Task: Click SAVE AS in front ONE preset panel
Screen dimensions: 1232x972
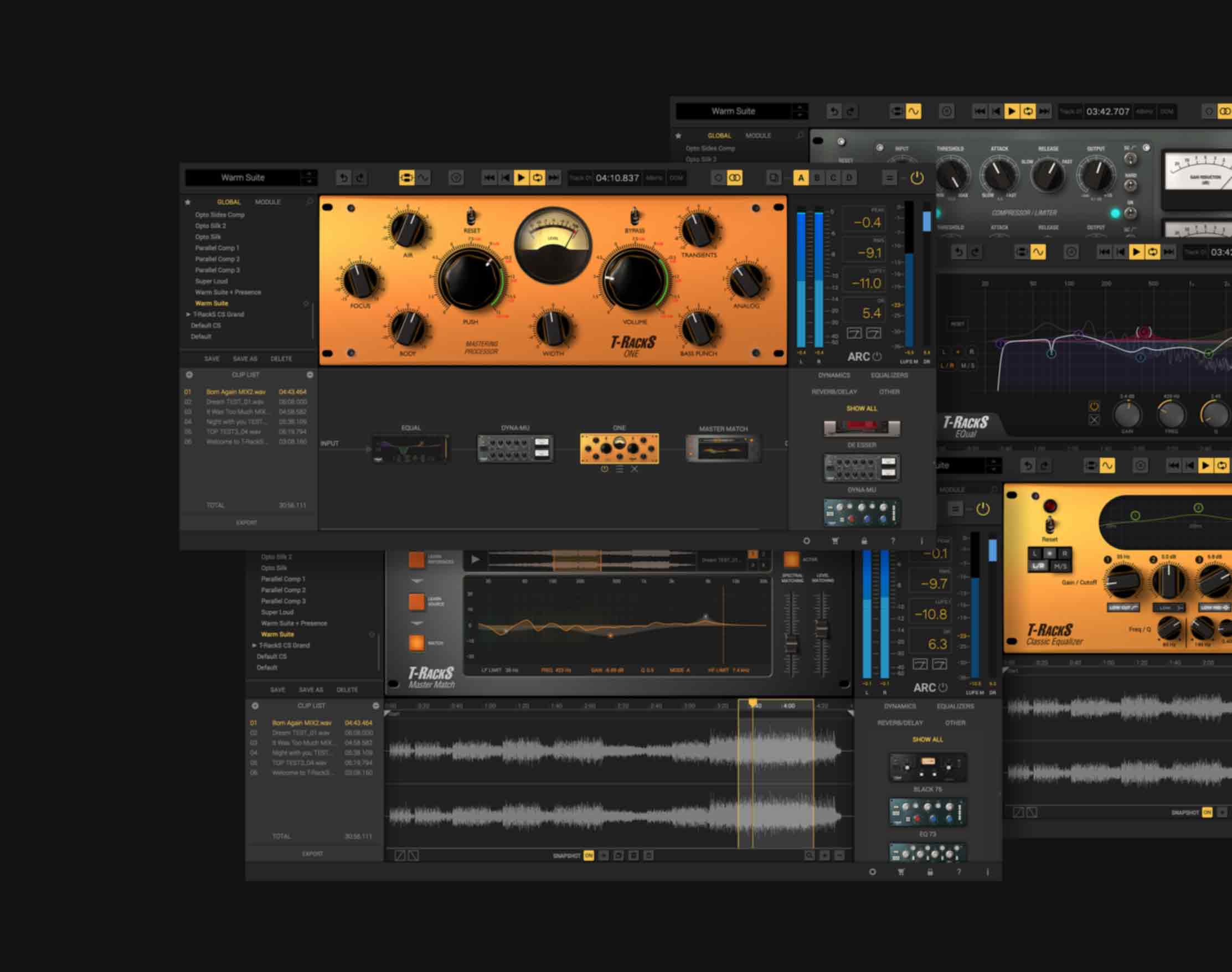Action: point(245,359)
